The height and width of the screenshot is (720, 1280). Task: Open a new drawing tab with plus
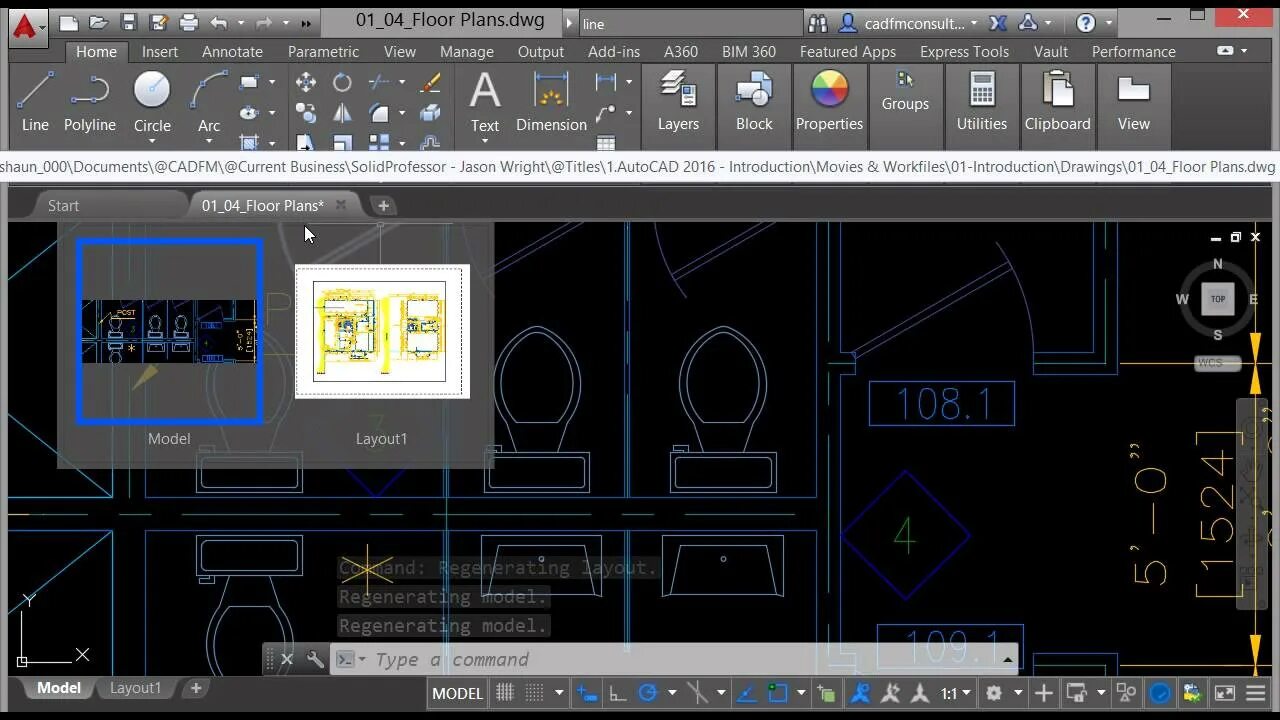point(383,205)
